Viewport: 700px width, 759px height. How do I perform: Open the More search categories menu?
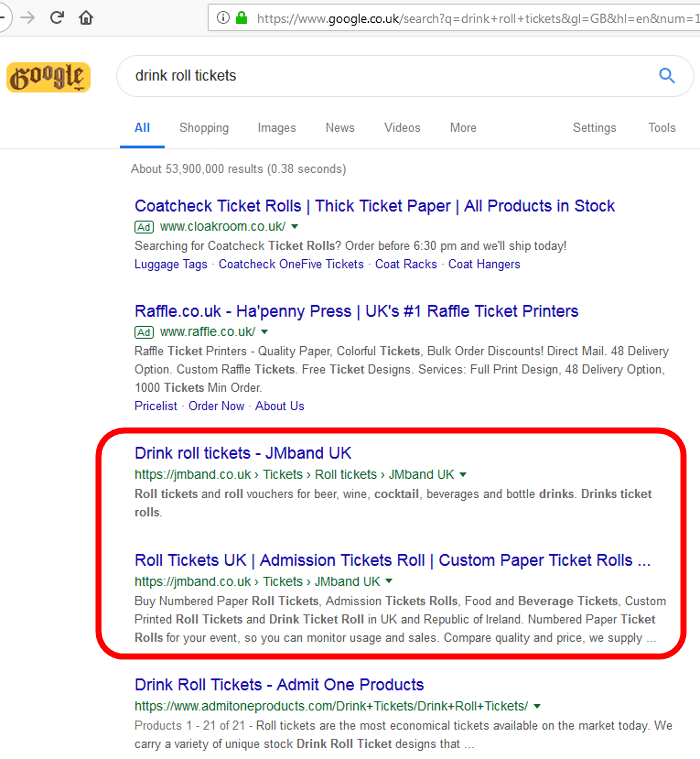463,128
